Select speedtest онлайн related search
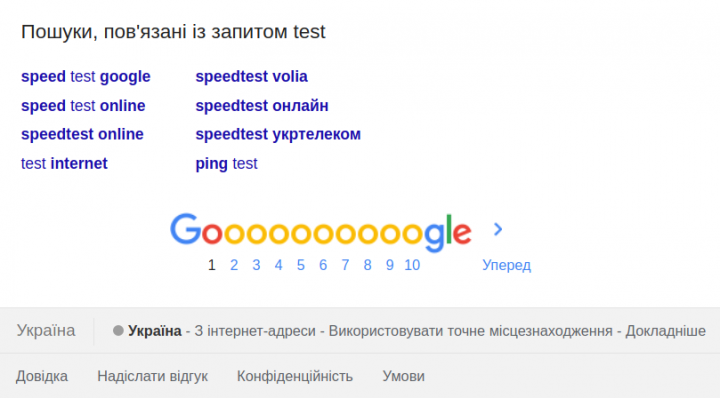Image resolution: width=720 pixels, height=398 pixels. pyautogui.click(x=262, y=106)
